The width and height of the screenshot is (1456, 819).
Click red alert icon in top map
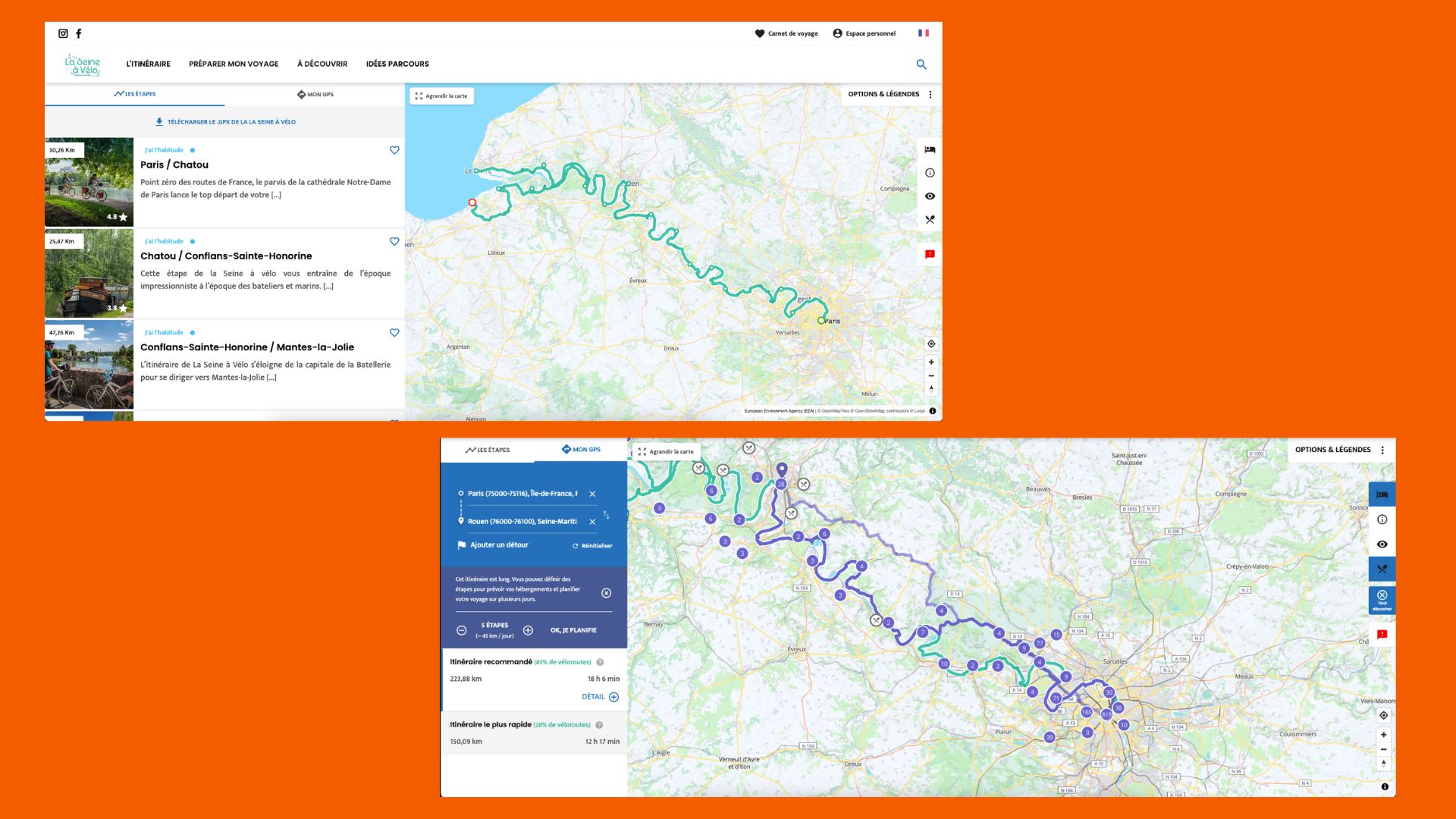tap(930, 254)
